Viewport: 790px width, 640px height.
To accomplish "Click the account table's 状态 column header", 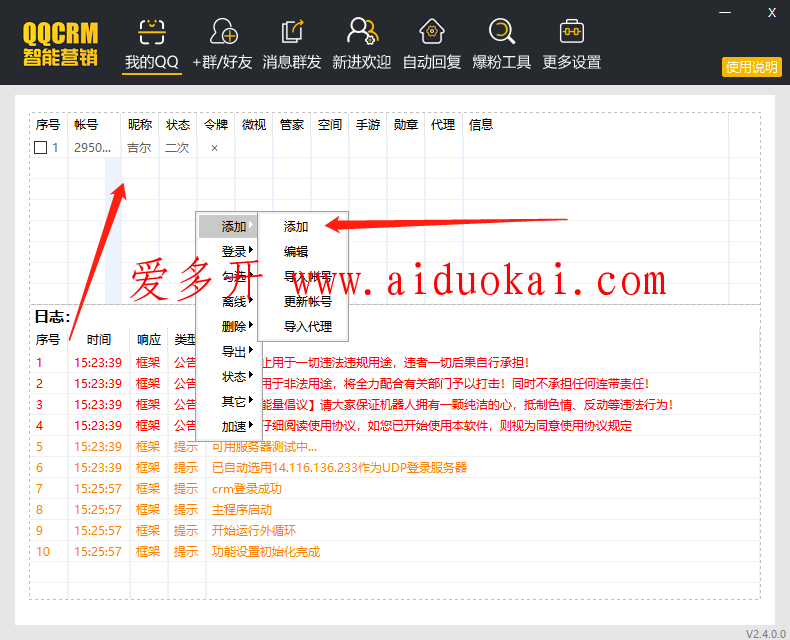I will (x=178, y=124).
